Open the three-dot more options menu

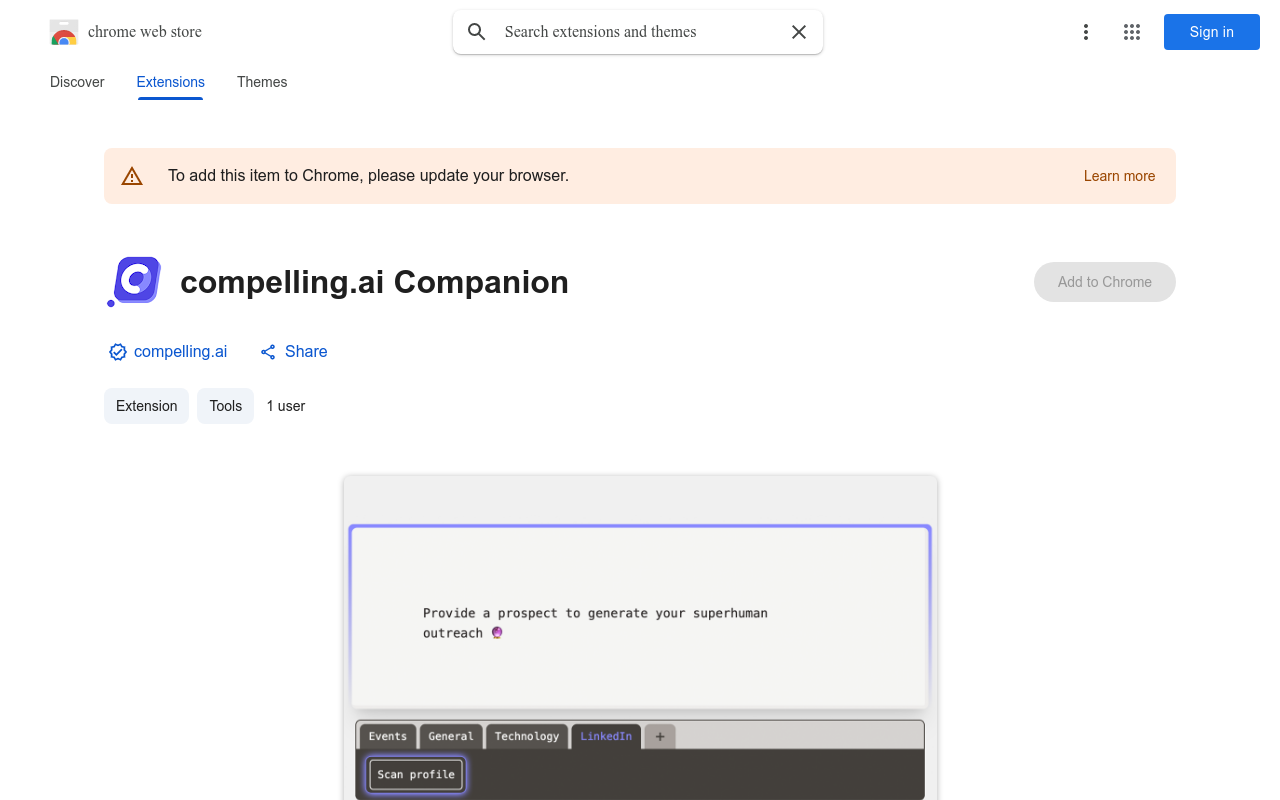[1086, 32]
